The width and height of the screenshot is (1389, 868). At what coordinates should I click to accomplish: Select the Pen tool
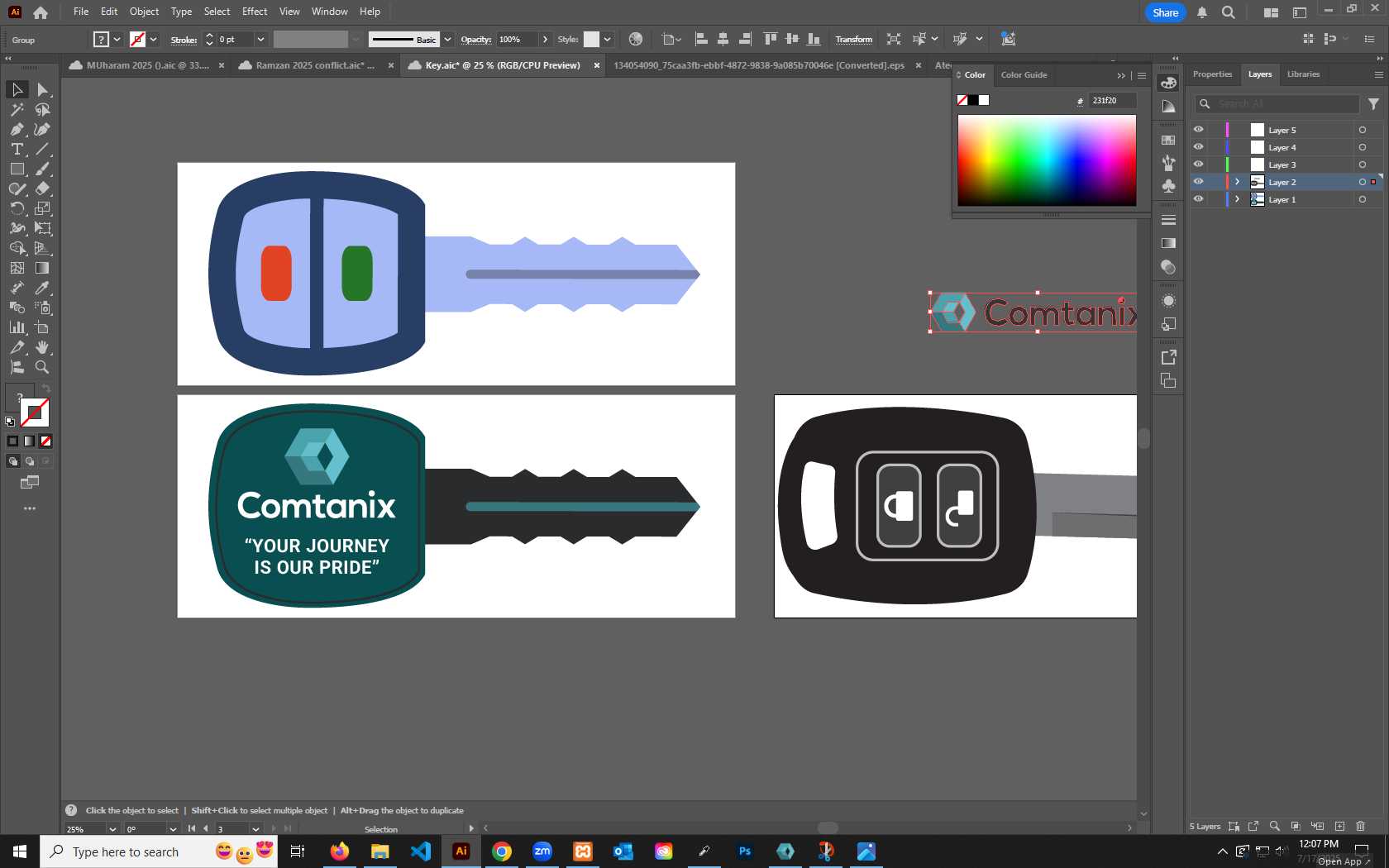17,129
